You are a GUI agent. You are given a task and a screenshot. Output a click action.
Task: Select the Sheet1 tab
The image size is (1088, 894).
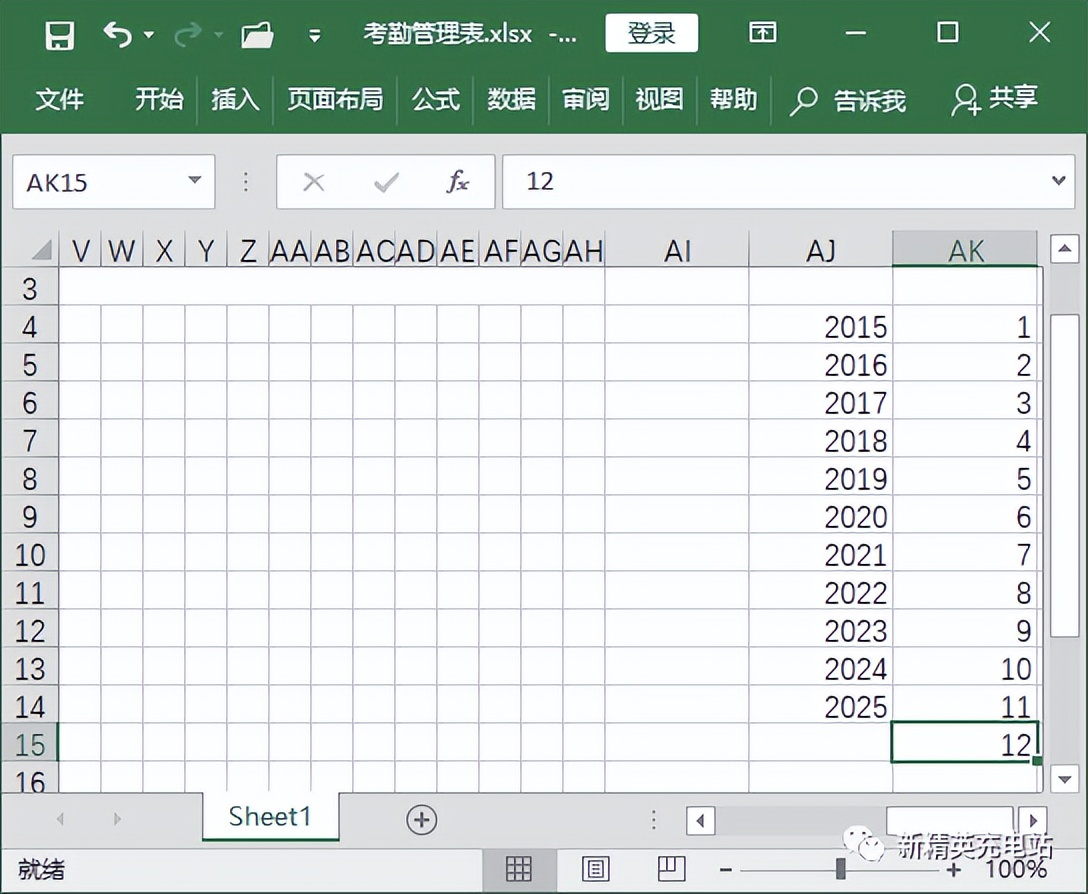(x=269, y=817)
